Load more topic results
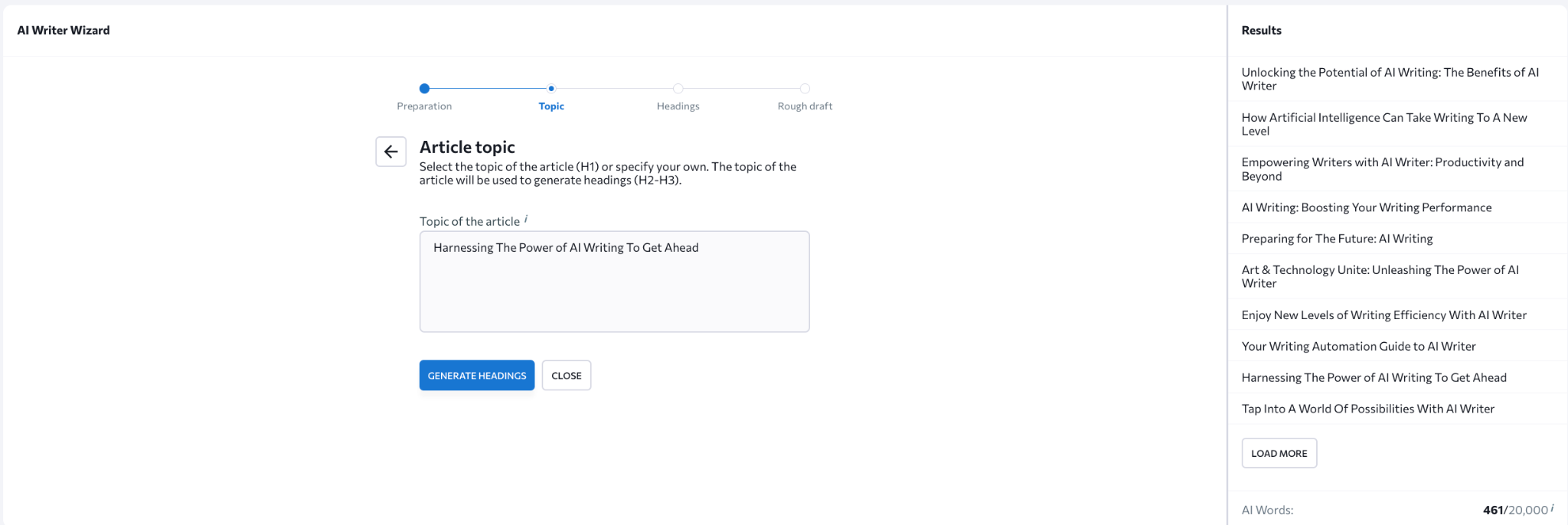 click(1279, 453)
